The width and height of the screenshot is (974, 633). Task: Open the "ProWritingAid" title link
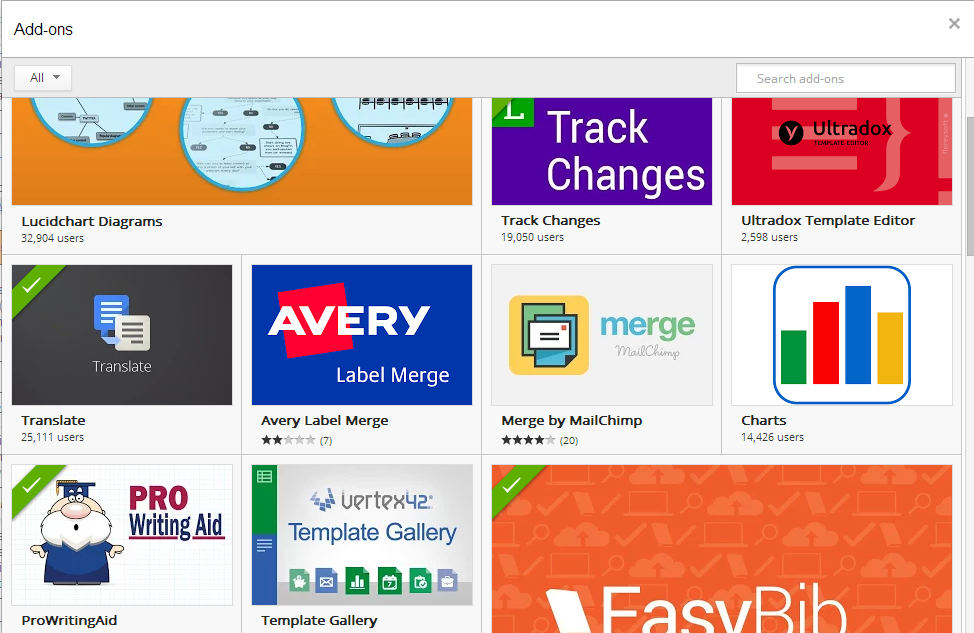pyautogui.click(x=69, y=621)
